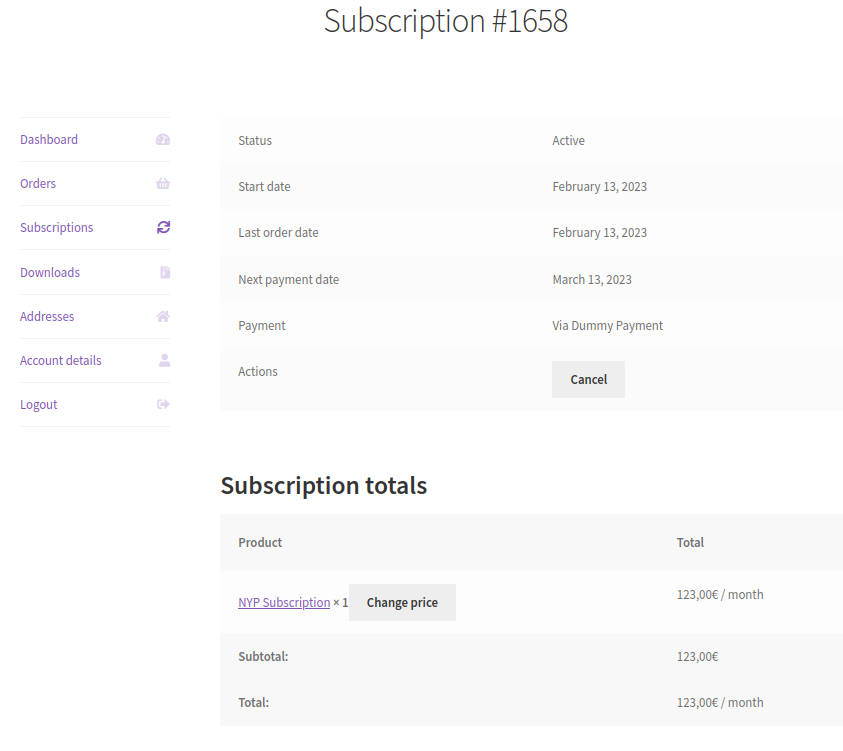Go to the Subscriptions page
The image size is (843, 751).
(x=56, y=227)
